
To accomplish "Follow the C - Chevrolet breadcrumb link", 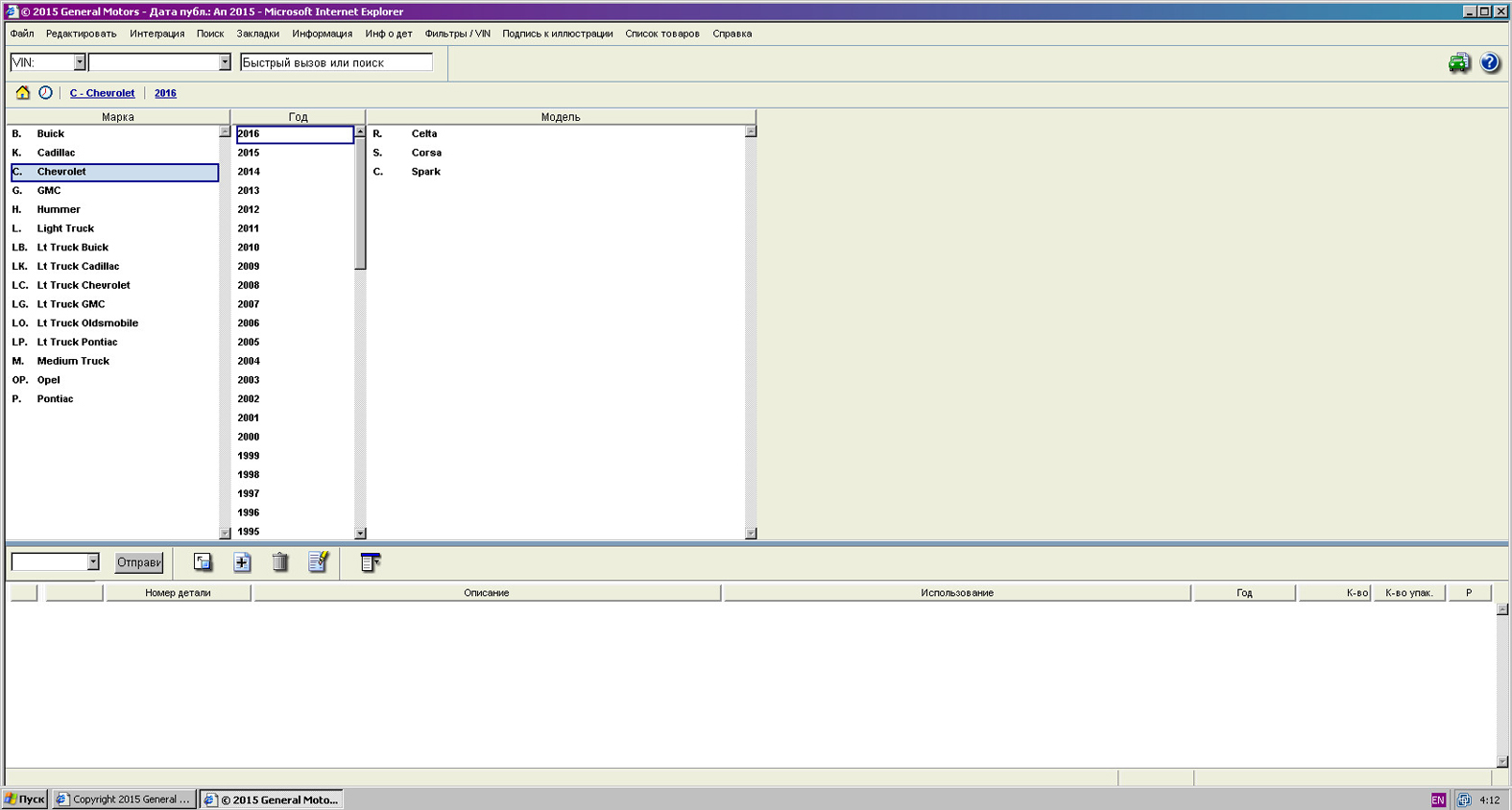I will pyautogui.click(x=102, y=93).
